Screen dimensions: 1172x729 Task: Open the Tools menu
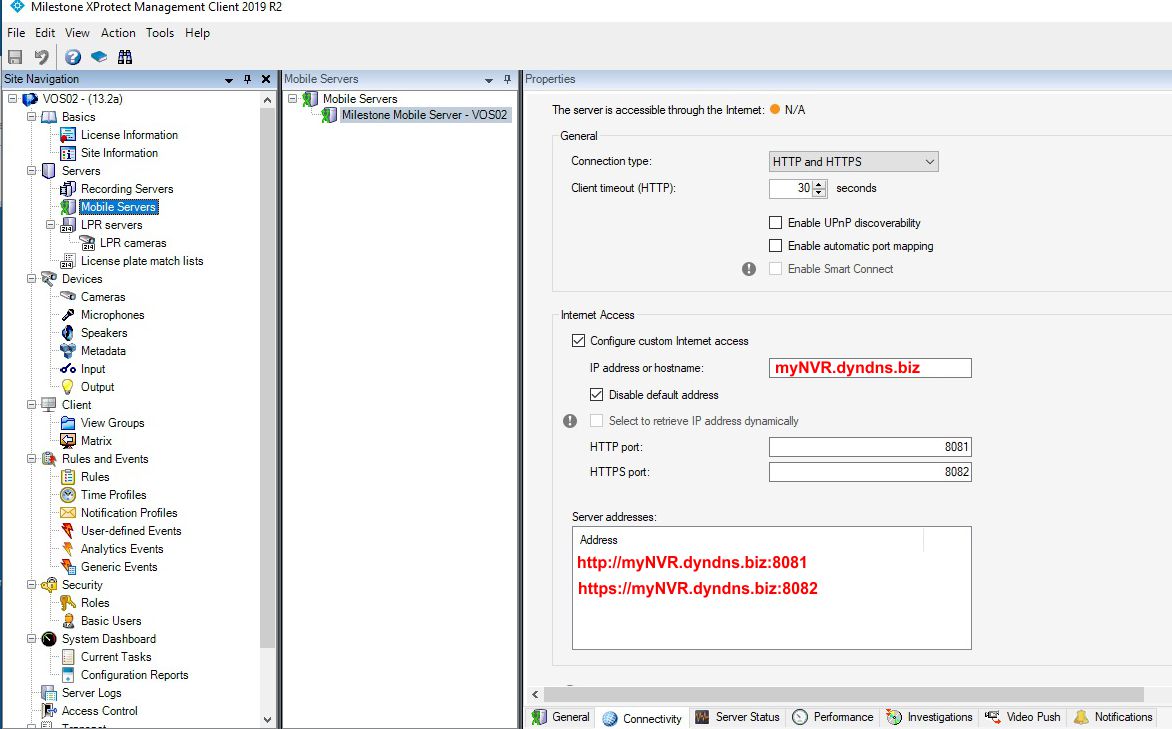coord(159,33)
